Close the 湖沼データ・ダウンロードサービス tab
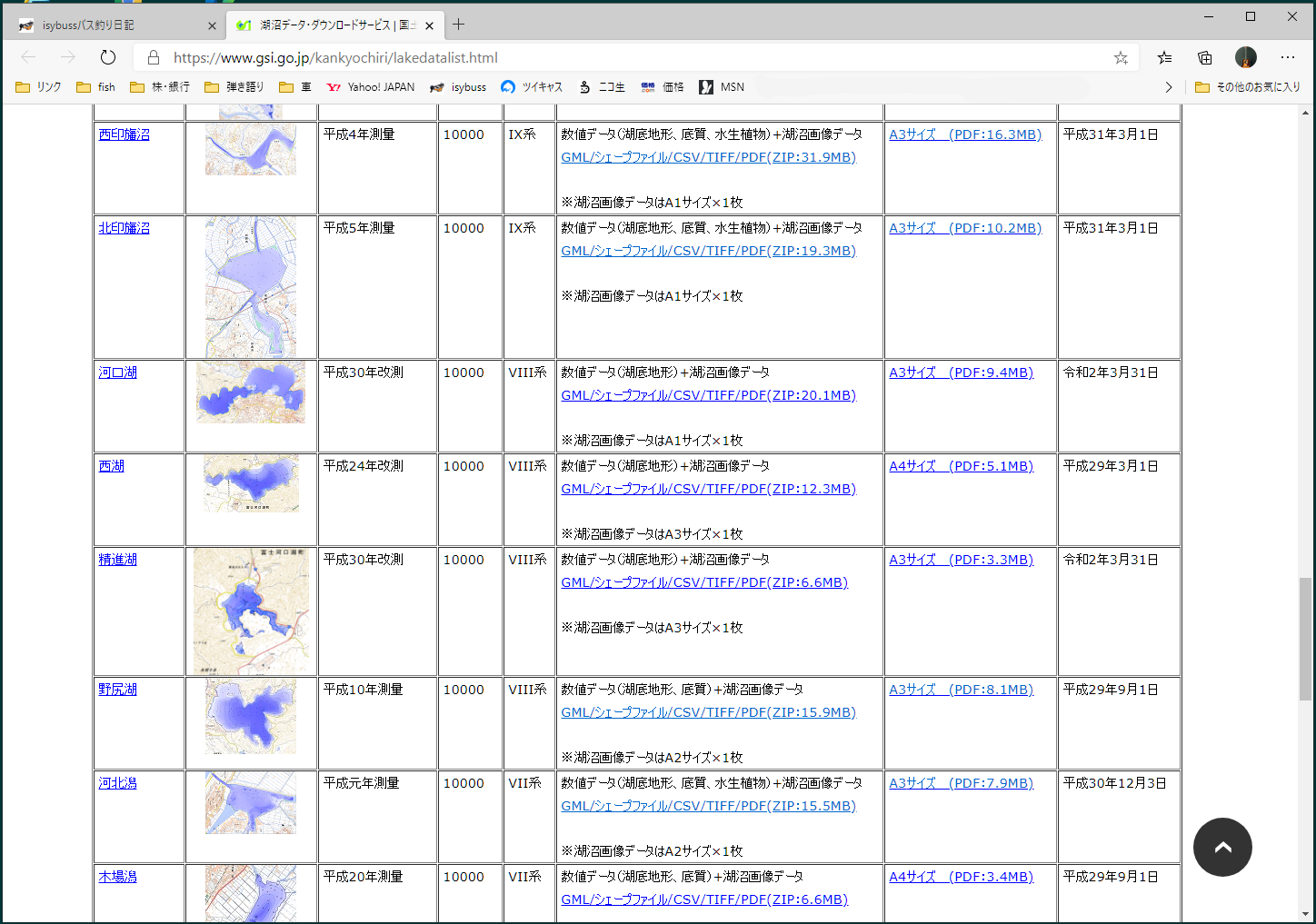The width and height of the screenshot is (1316, 924). click(429, 25)
